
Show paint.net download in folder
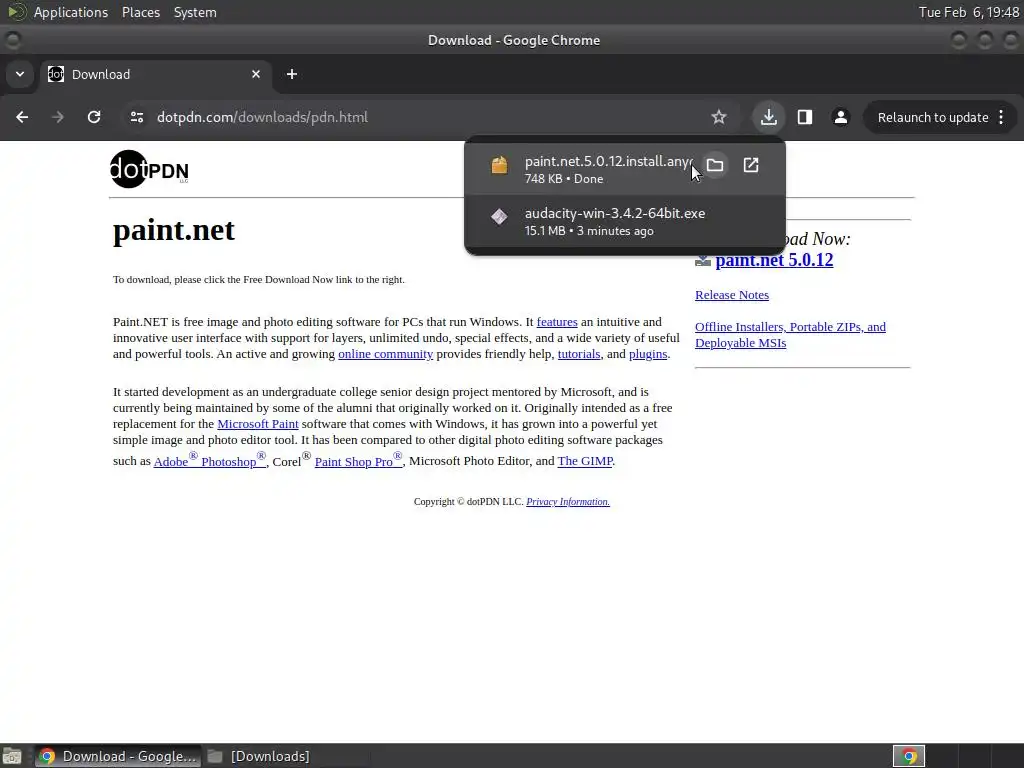point(715,165)
